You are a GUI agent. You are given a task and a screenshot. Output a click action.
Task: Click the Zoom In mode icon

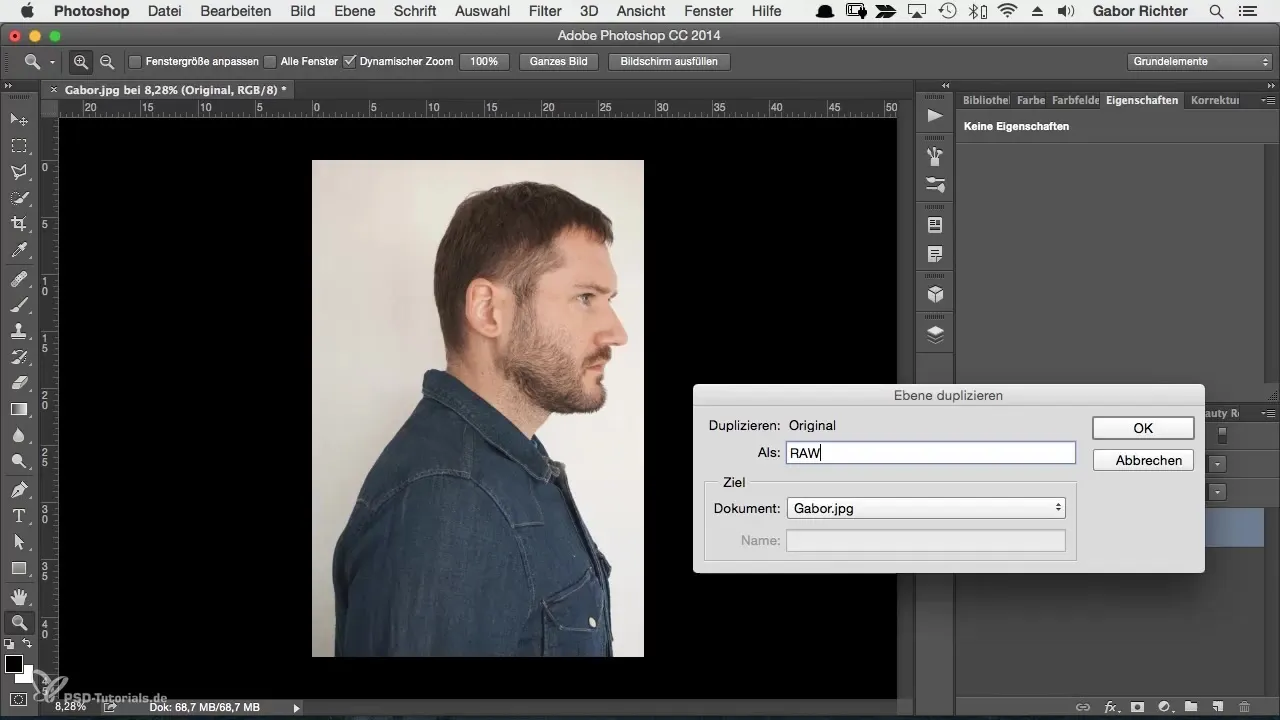click(81, 62)
